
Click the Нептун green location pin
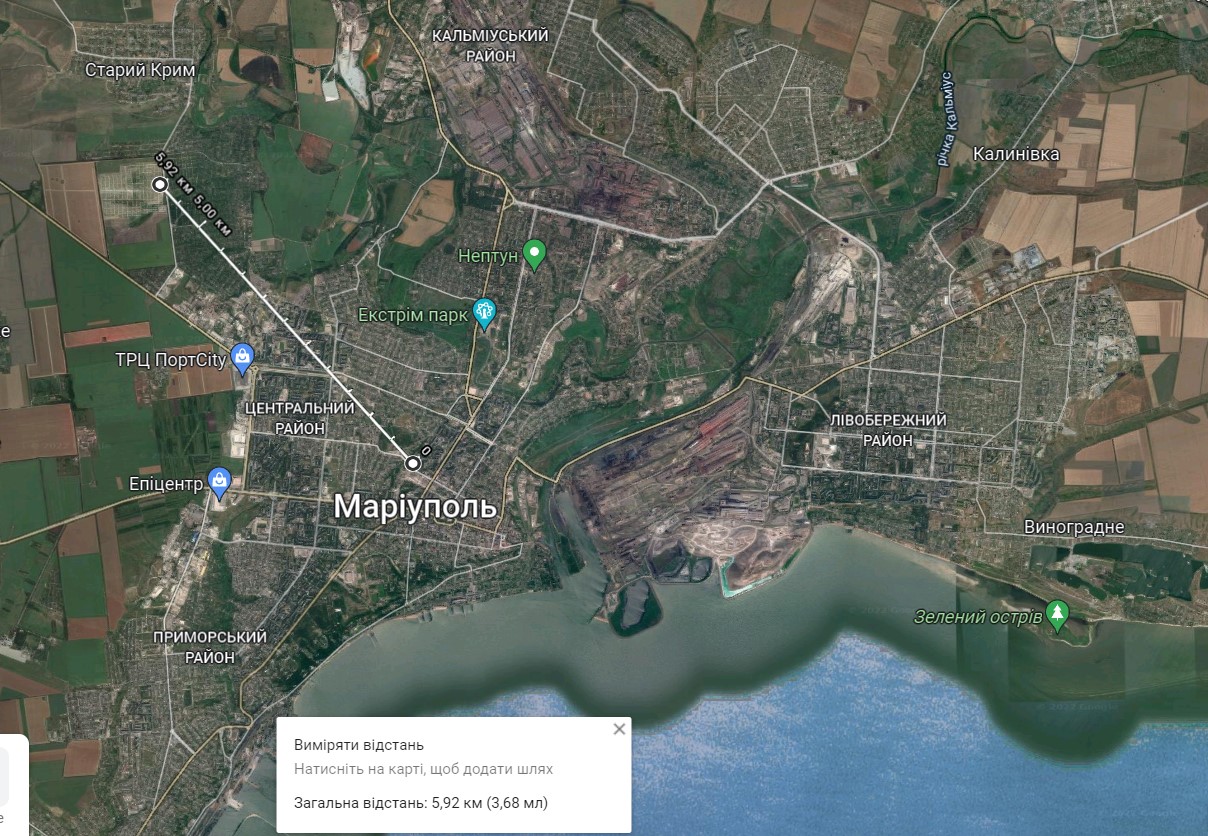pyautogui.click(x=535, y=255)
